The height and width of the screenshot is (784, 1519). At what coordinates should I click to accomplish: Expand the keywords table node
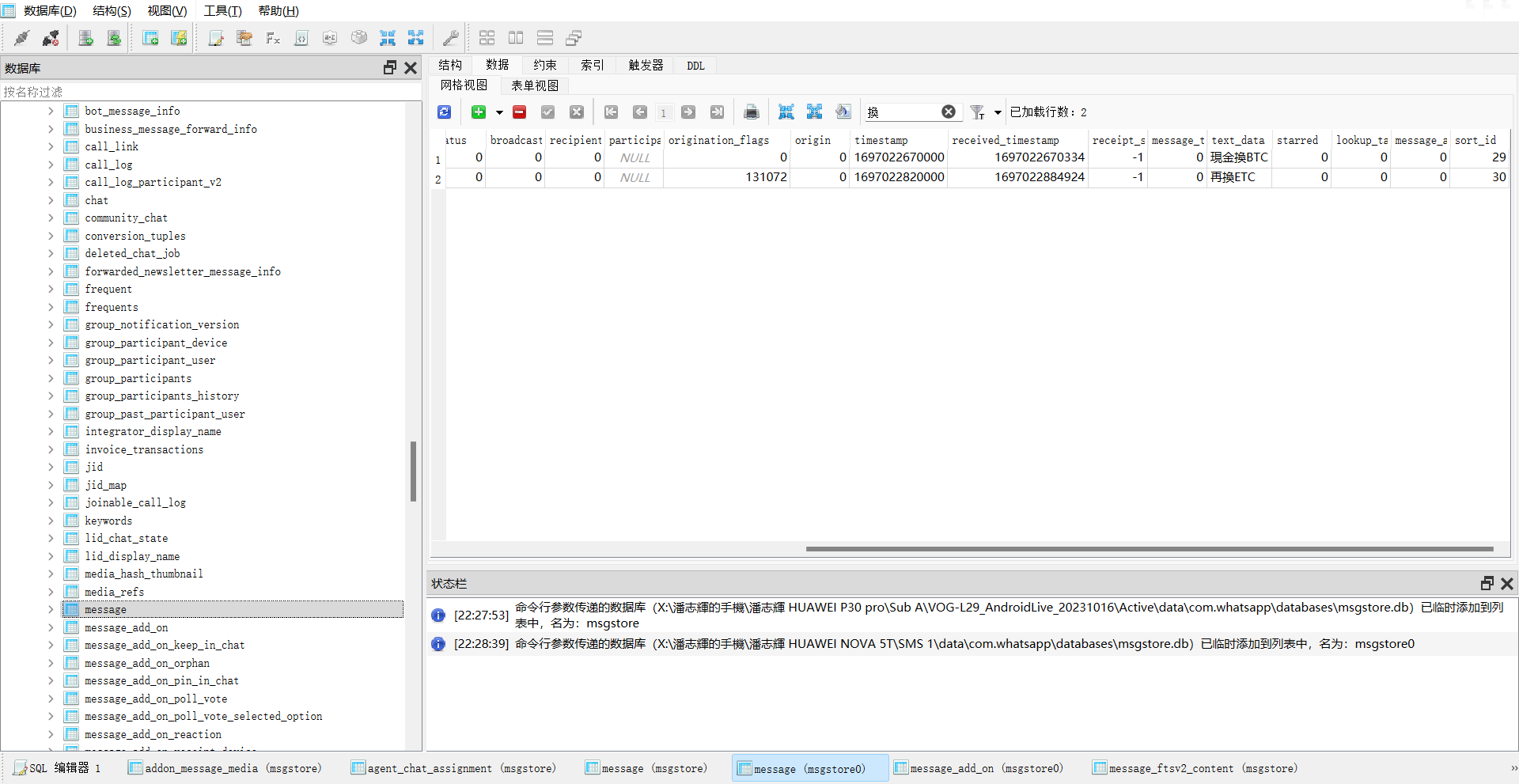(51, 521)
